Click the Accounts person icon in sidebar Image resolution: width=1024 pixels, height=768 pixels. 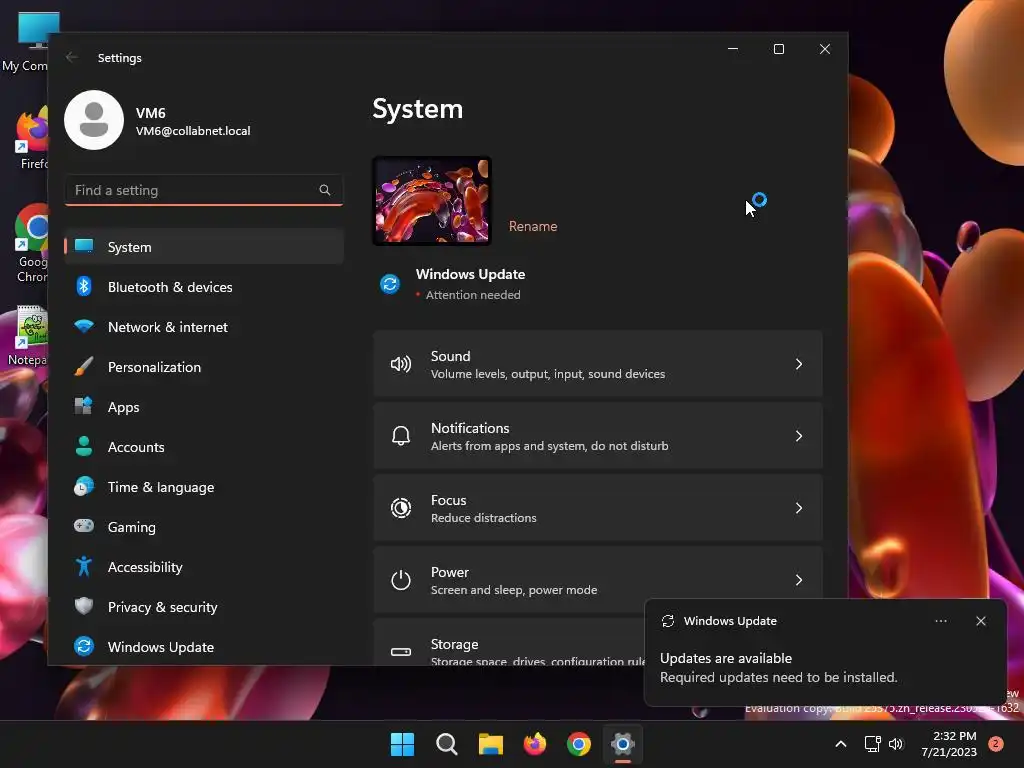(84, 446)
